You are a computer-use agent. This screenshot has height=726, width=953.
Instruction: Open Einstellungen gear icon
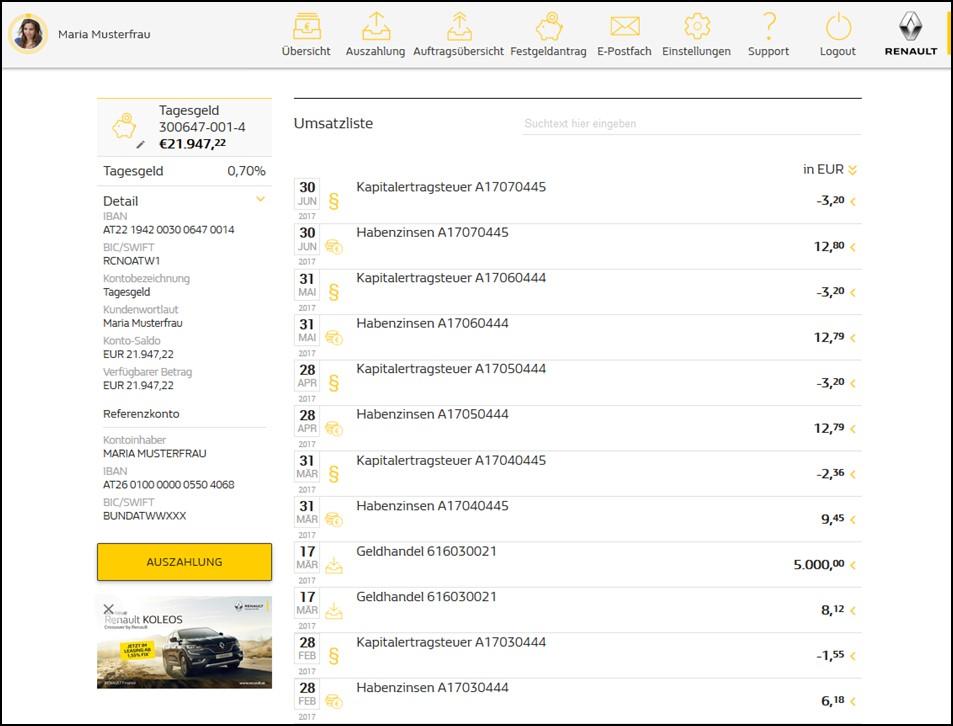[x=696, y=28]
